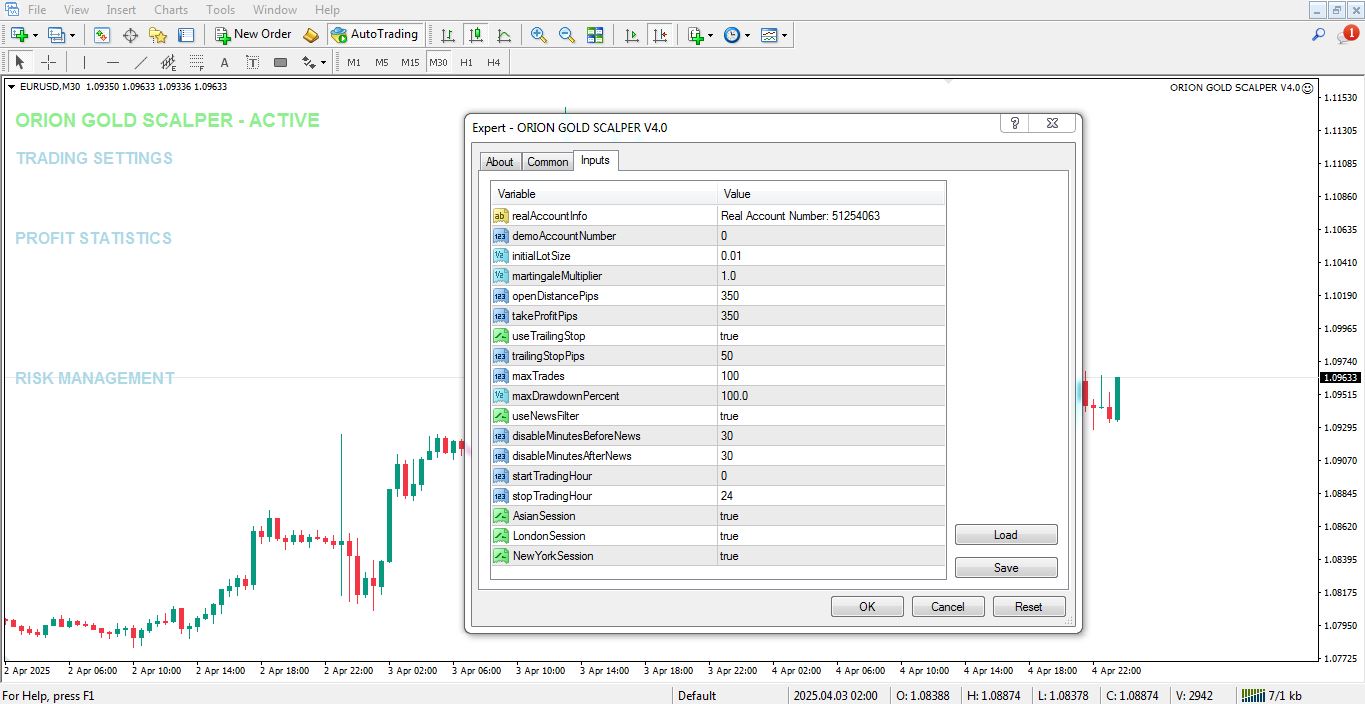Screen dimensions: 1365x704
Task: Open the MetaEditor book icon
Action: (311, 35)
